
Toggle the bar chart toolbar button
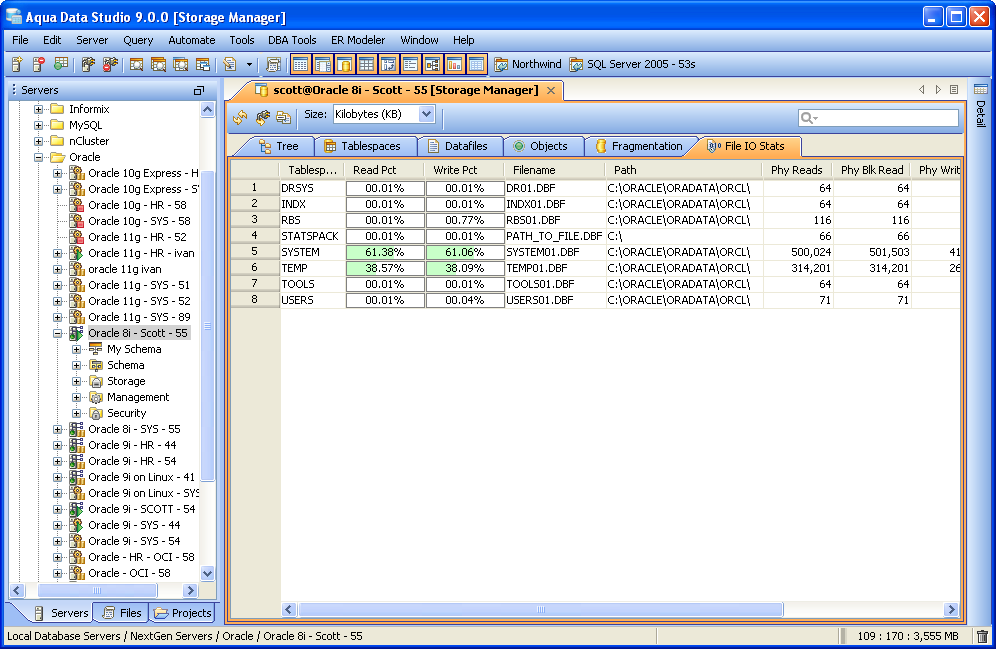click(454, 64)
